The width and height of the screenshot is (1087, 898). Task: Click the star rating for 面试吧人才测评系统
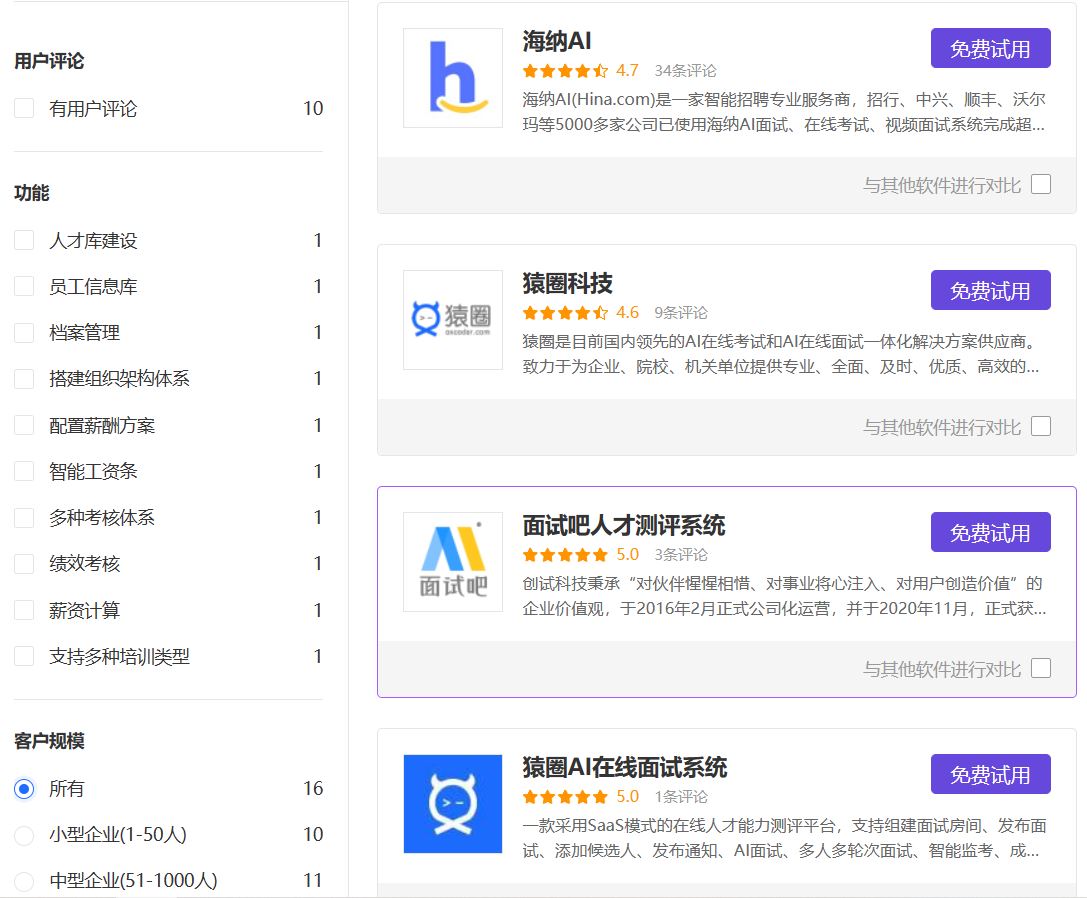pos(565,555)
